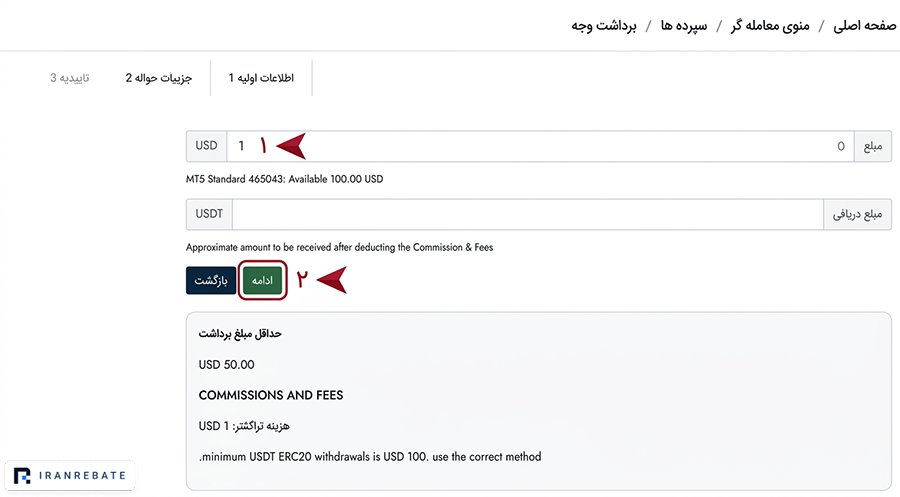Select the برداشت وجه breadcrumb item
Image resolution: width=900 pixels, height=497 pixels.
[x=604, y=26]
